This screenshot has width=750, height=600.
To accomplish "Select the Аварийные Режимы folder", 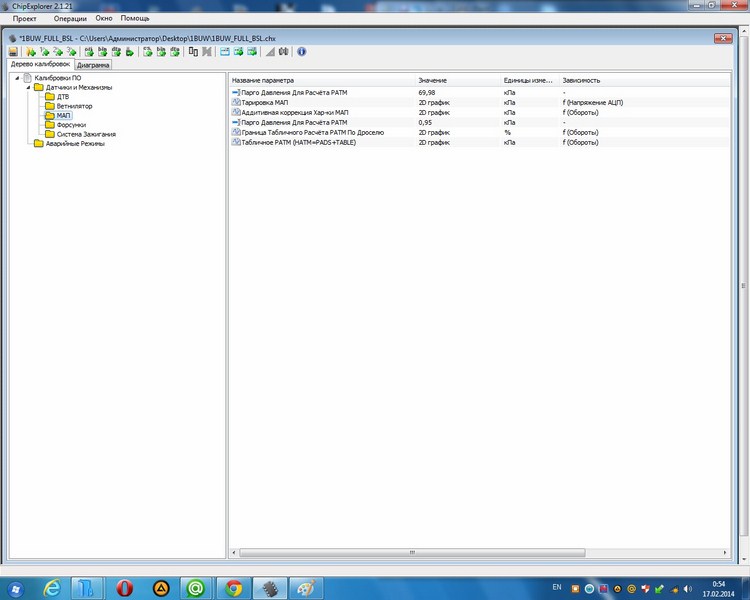I will (x=74, y=143).
